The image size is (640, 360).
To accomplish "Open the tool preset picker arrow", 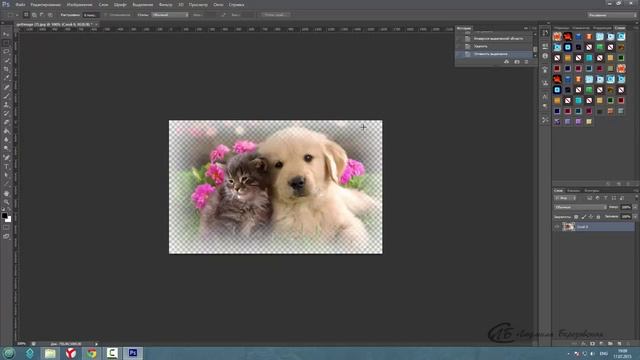I will [x=17, y=15].
